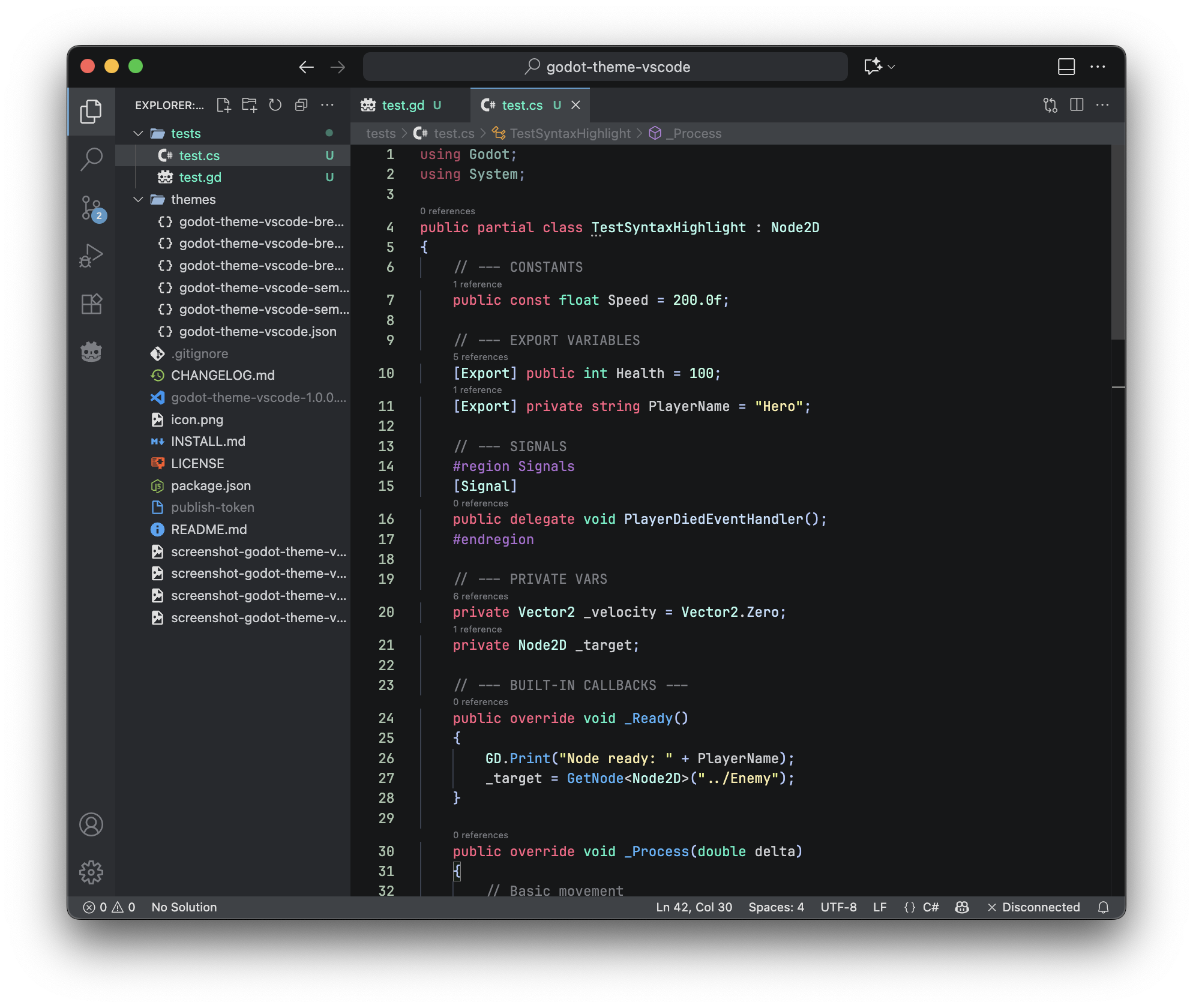Collapse all folders in Explorer
Viewport: 1193px width, 1008px height.
pos(301,105)
